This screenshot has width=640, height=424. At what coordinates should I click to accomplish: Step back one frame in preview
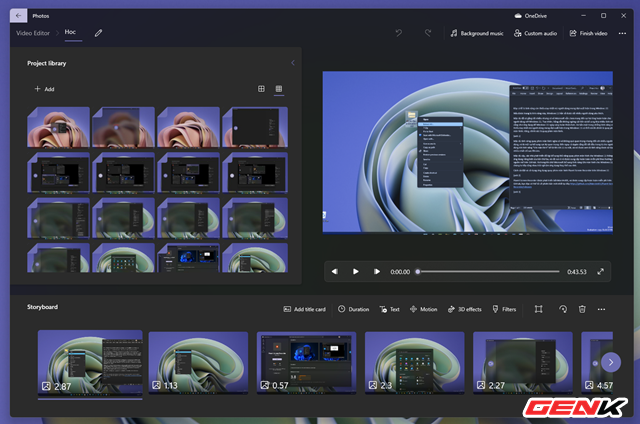pos(335,271)
